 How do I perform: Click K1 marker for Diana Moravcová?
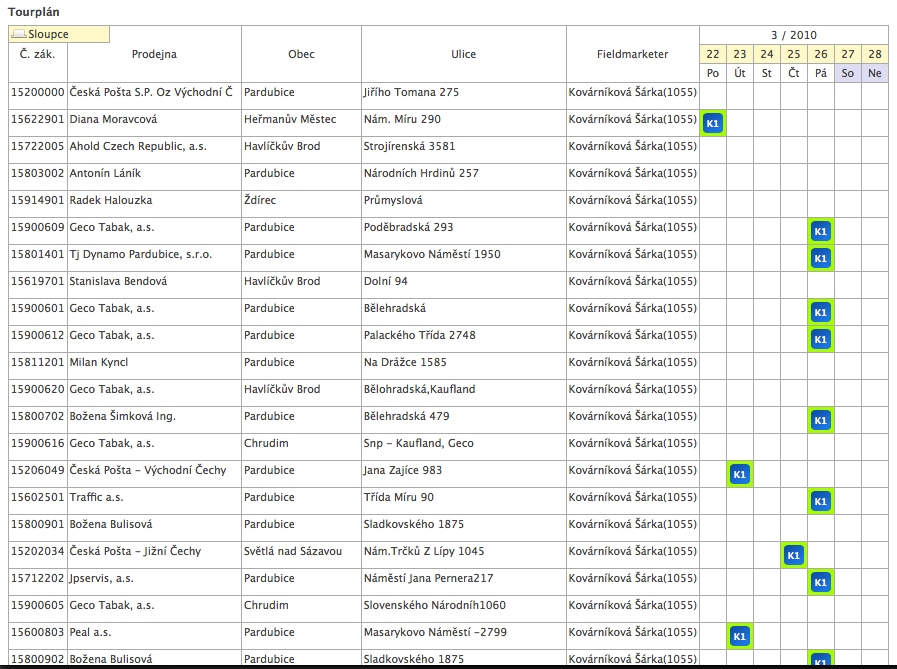coord(713,123)
